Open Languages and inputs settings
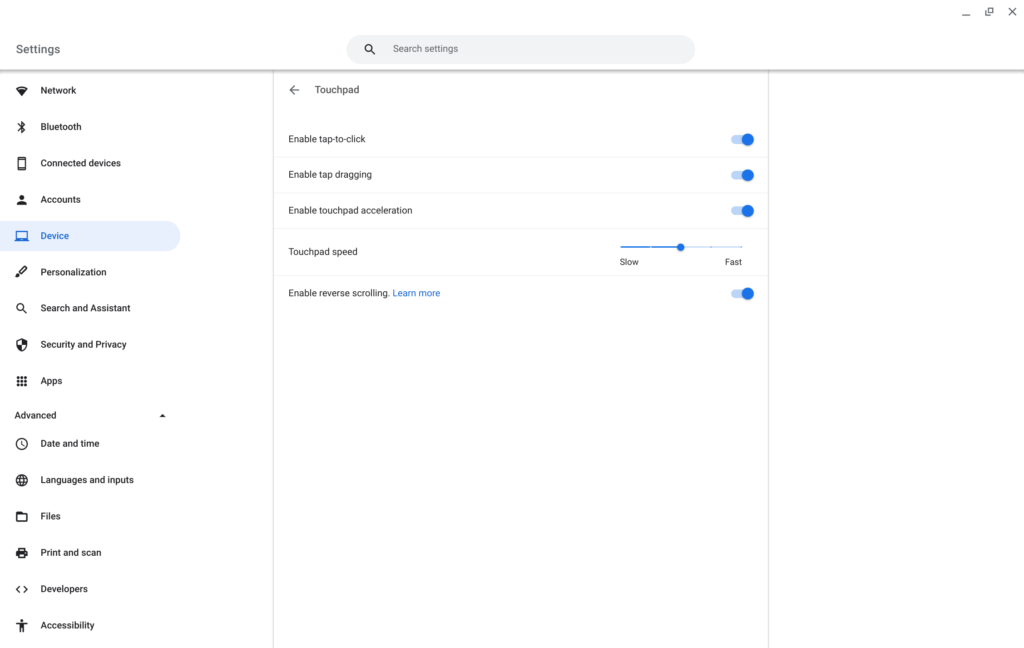 pyautogui.click(x=87, y=480)
